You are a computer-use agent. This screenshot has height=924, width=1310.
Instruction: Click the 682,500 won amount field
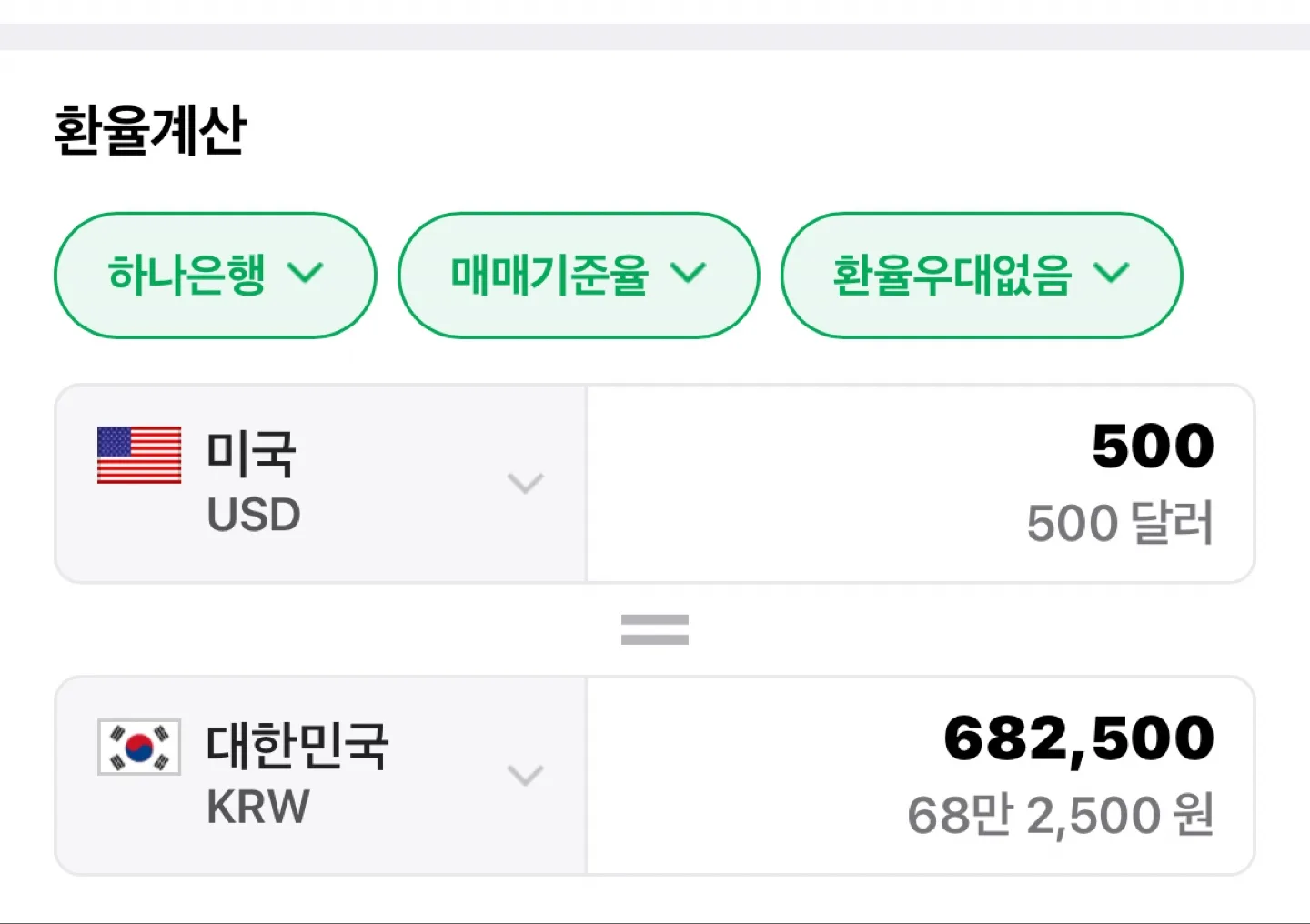(921, 776)
